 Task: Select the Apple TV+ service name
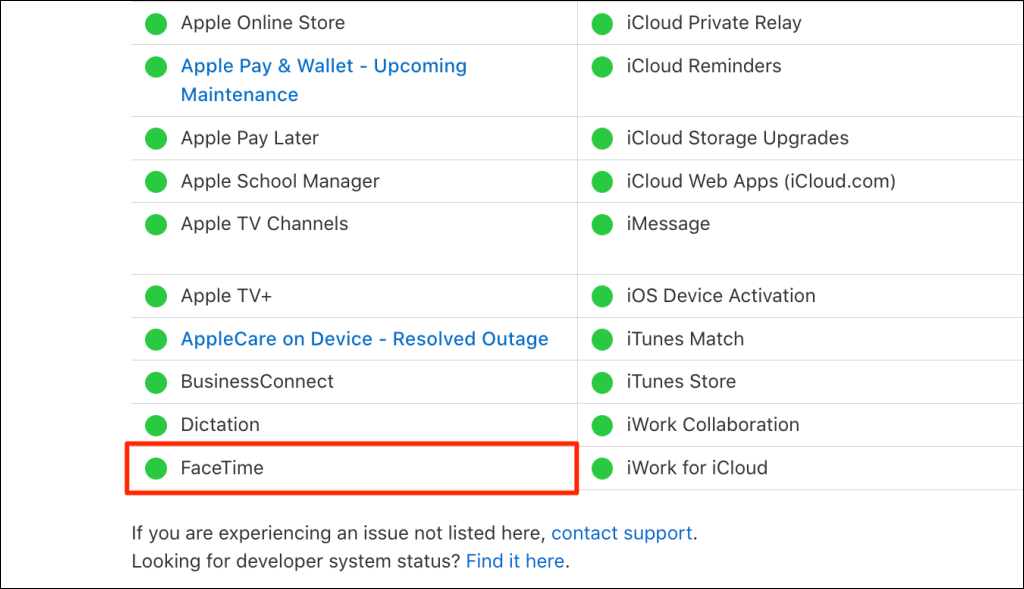click(226, 296)
